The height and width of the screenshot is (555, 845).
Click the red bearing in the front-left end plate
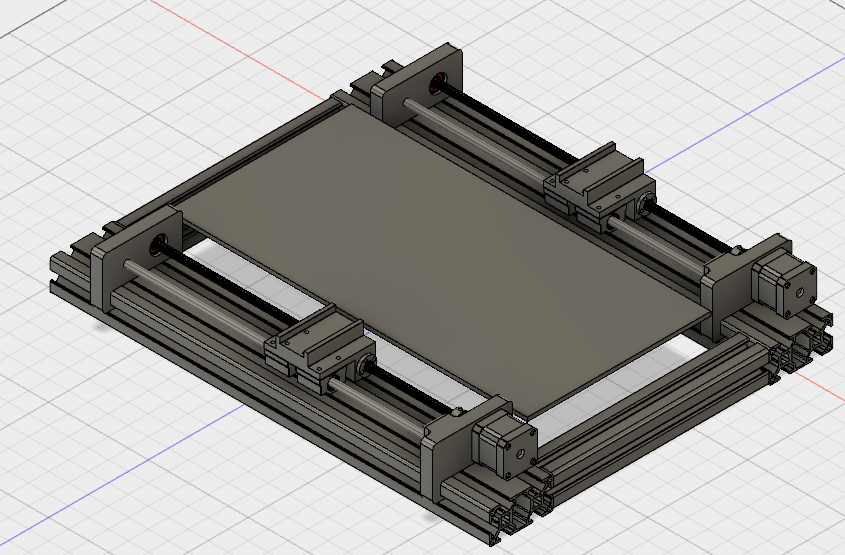[x=158, y=245]
